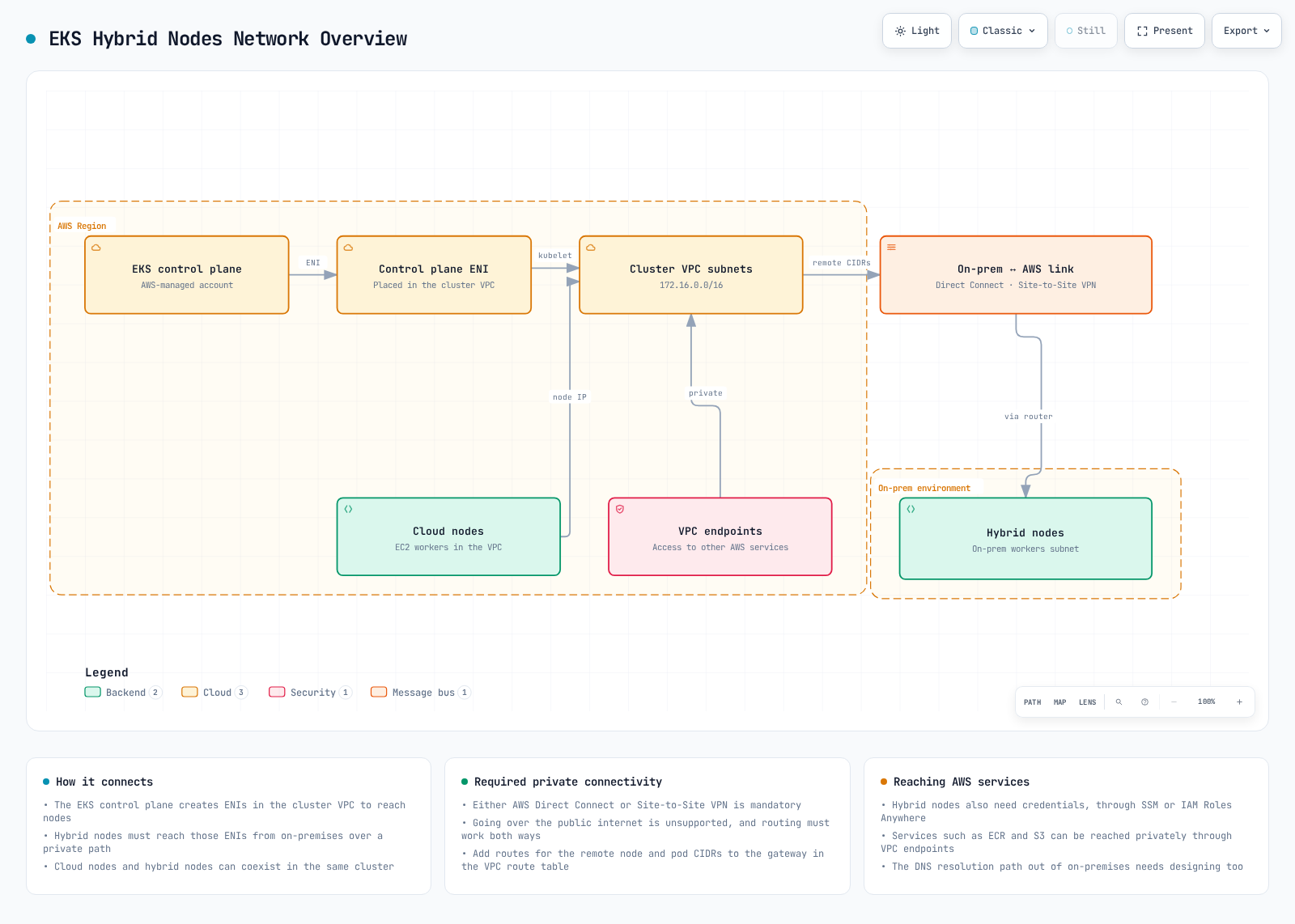This screenshot has height=924, width=1295.
Task: Toggle the Backend legend filter
Action: coord(124,693)
